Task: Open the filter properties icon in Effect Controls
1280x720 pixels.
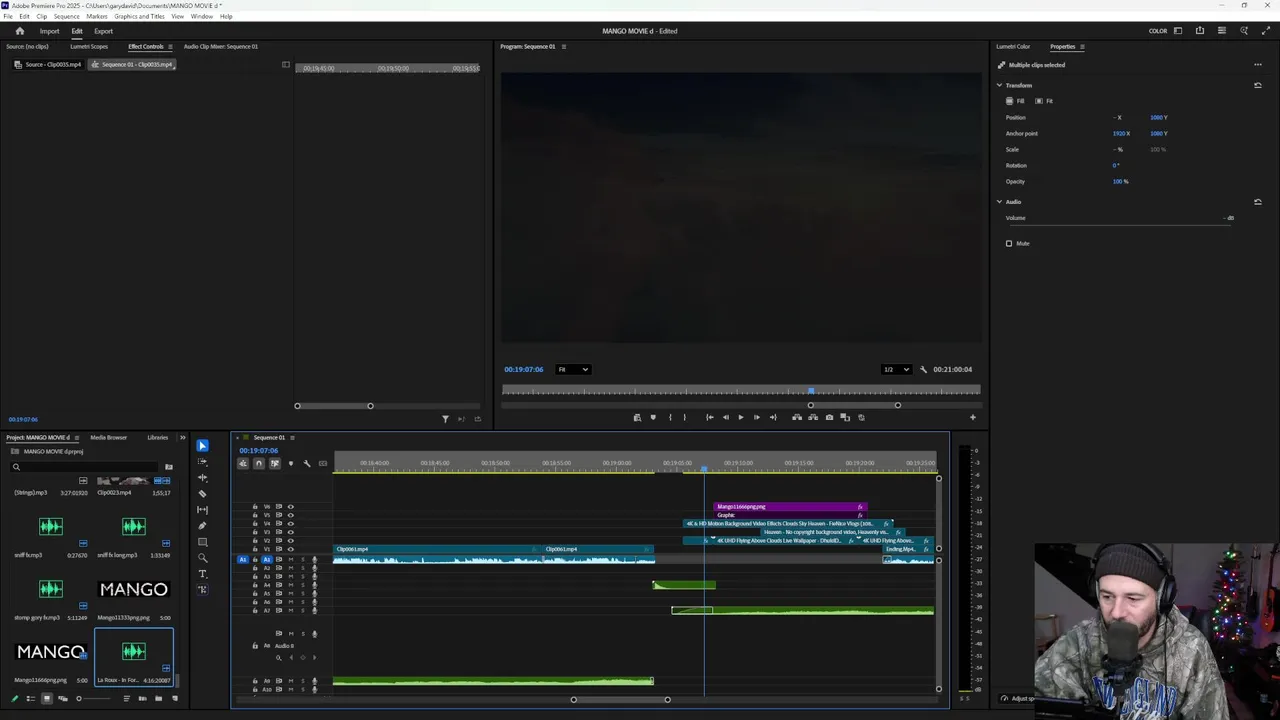Action: coord(445,419)
